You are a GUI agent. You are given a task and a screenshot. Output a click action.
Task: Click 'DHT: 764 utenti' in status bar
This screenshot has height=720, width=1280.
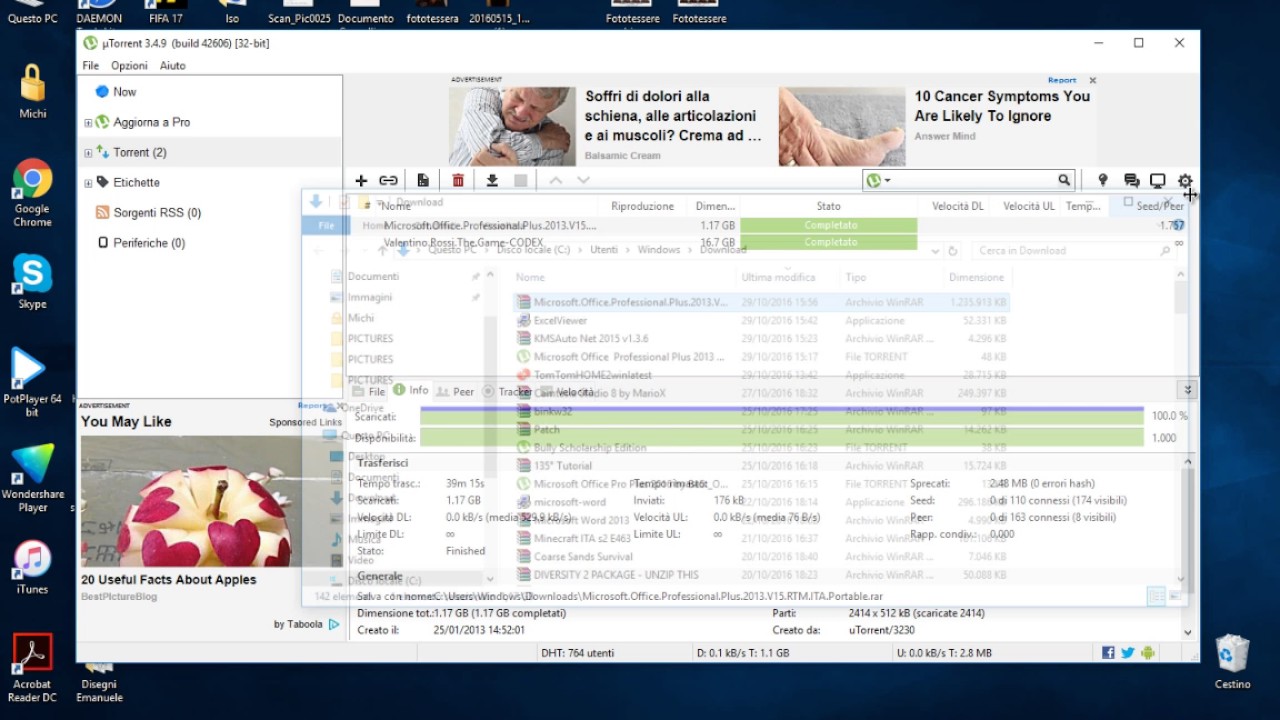coord(578,653)
